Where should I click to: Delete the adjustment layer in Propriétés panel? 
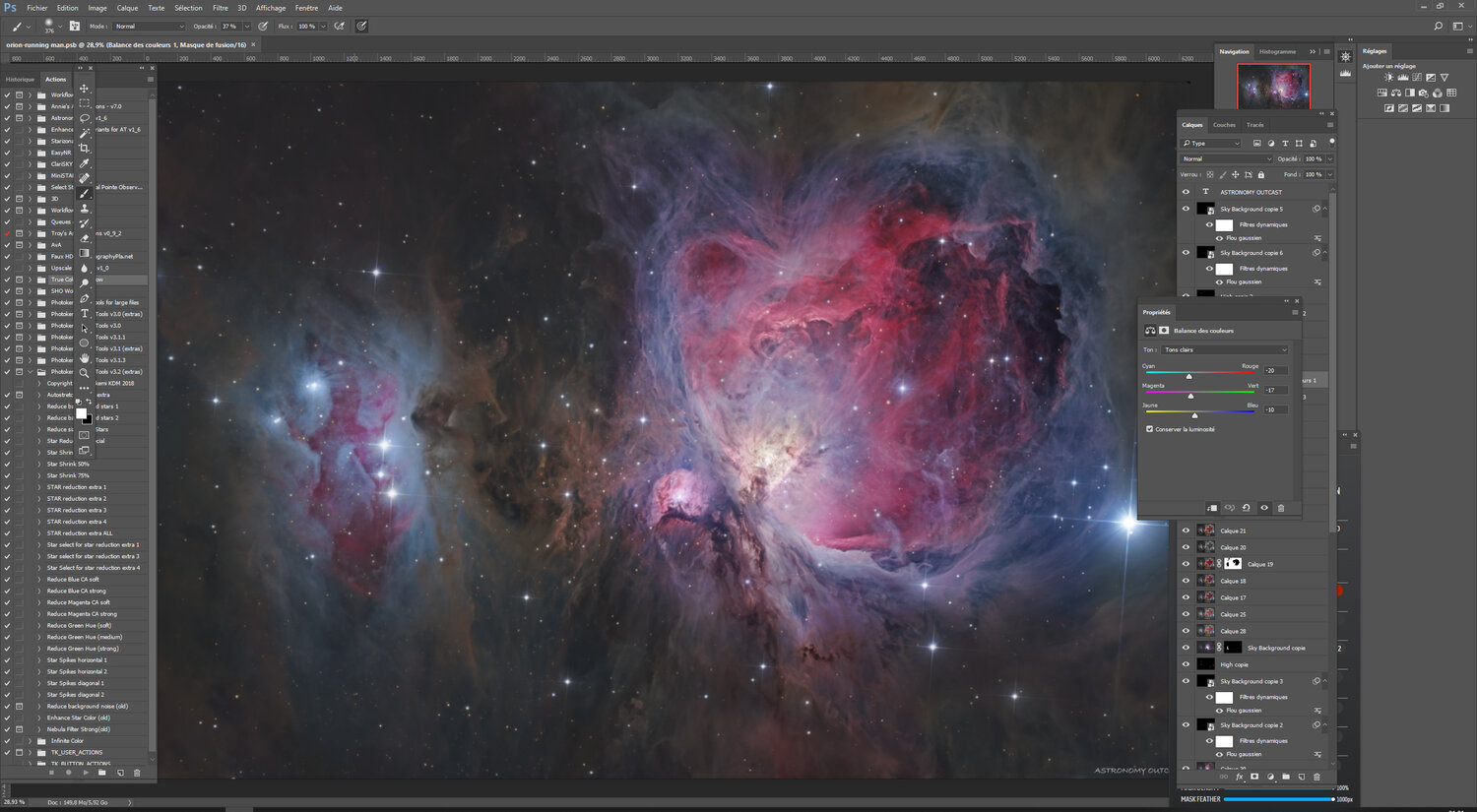tap(1281, 508)
